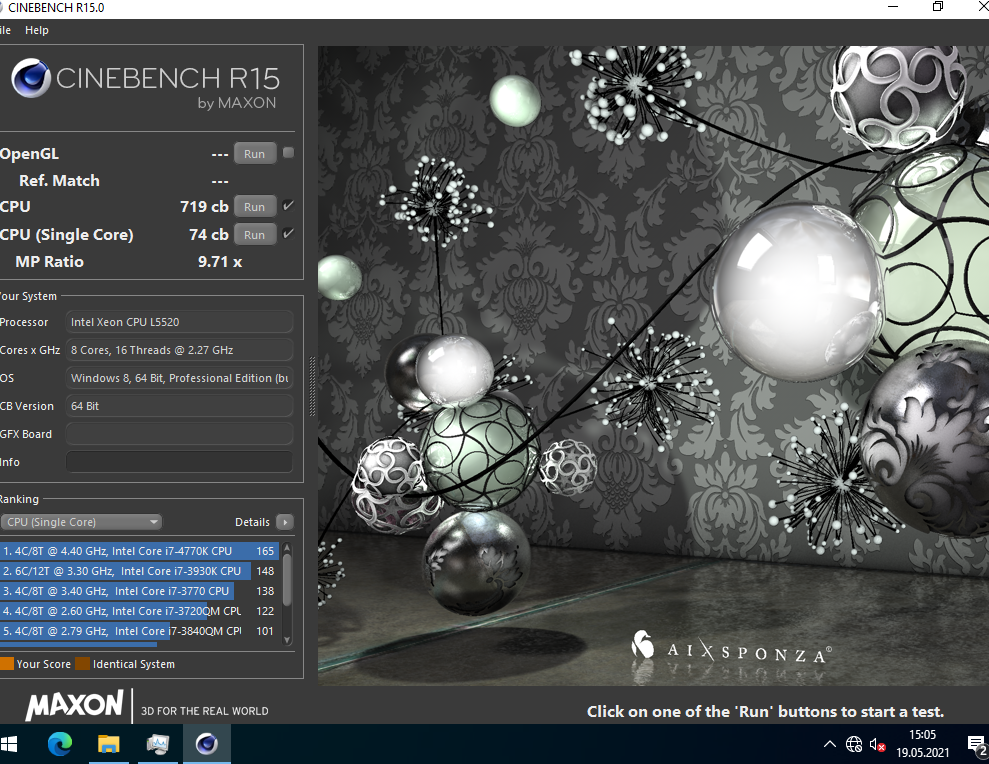Open the Help menu
Image resolution: width=989 pixels, height=764 pixels.
(x=37, y=30)
